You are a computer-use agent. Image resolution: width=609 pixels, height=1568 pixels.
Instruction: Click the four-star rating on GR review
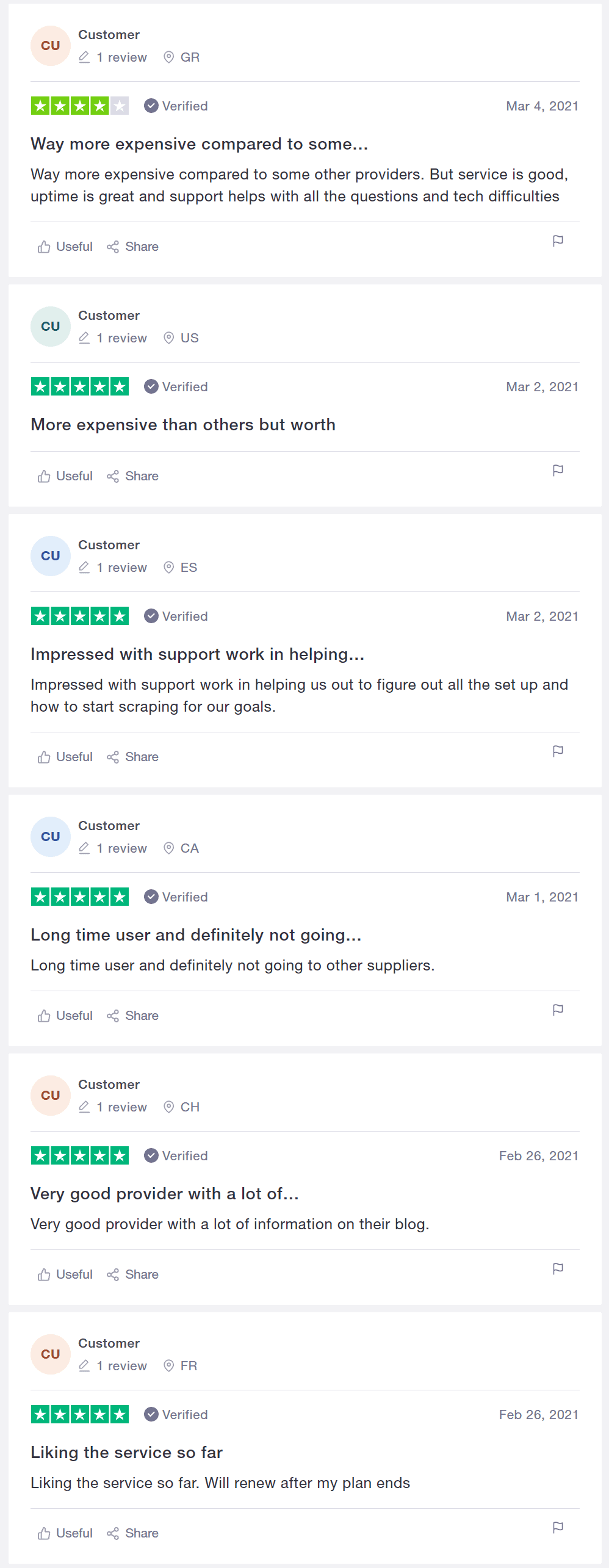[x=80, y=106]
